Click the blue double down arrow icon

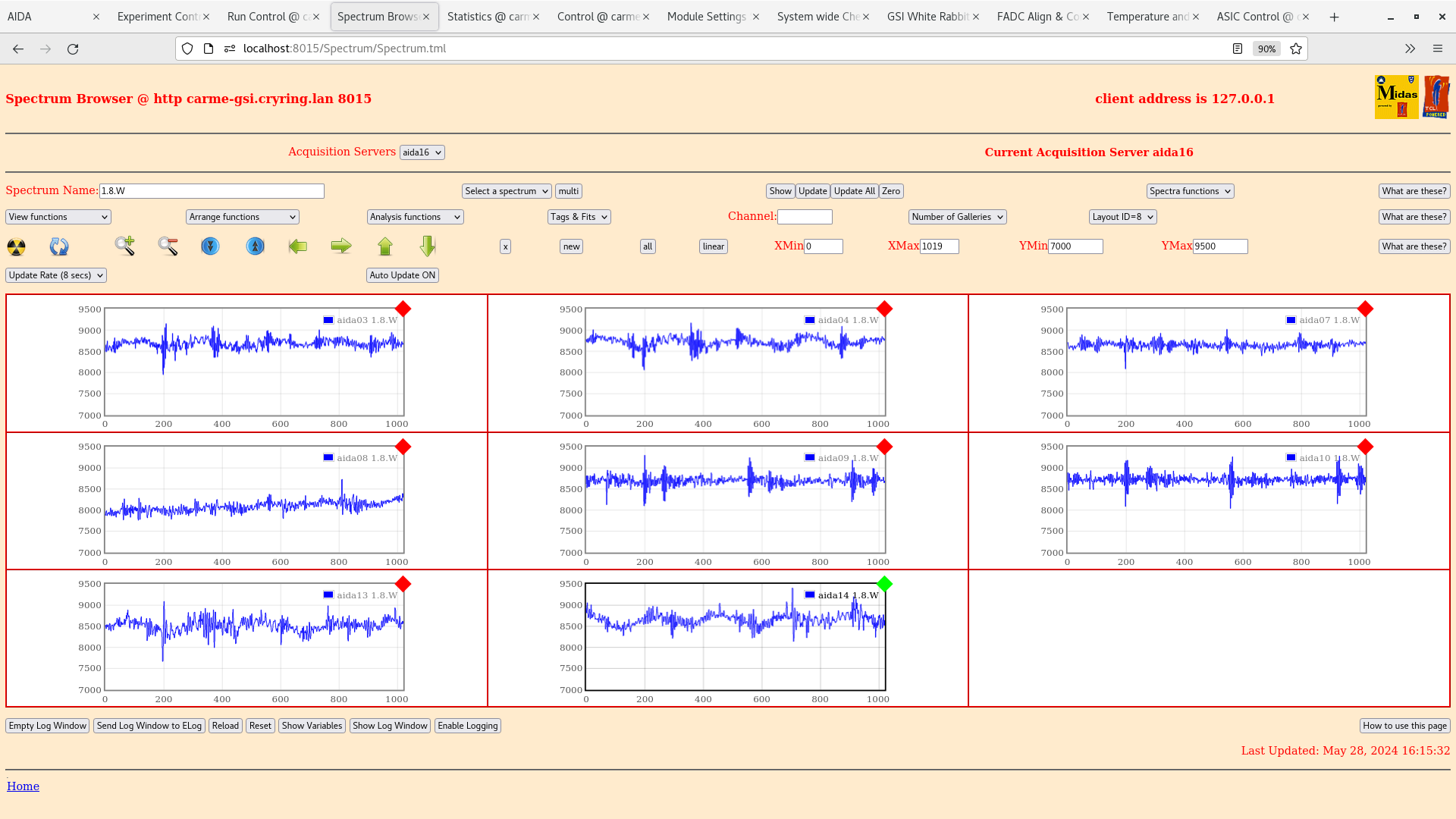[x=210, y=246]
